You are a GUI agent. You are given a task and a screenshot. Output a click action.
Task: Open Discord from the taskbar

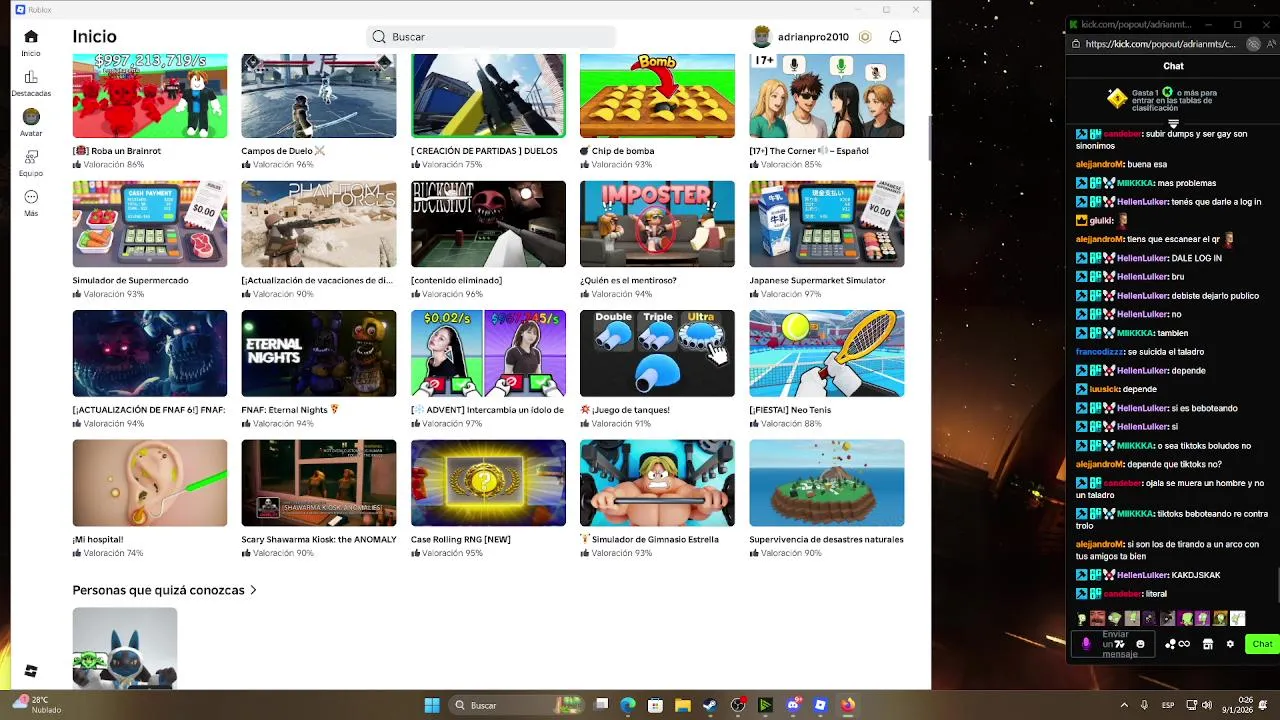point(793,705)
